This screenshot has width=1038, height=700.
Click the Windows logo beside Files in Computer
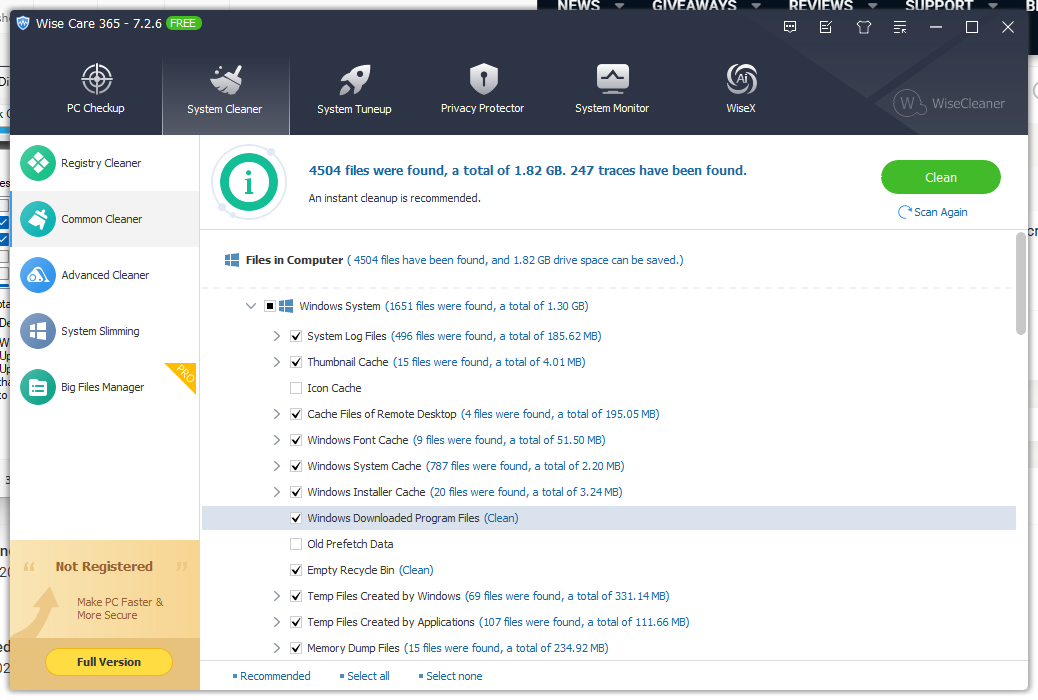click(232, 260)
